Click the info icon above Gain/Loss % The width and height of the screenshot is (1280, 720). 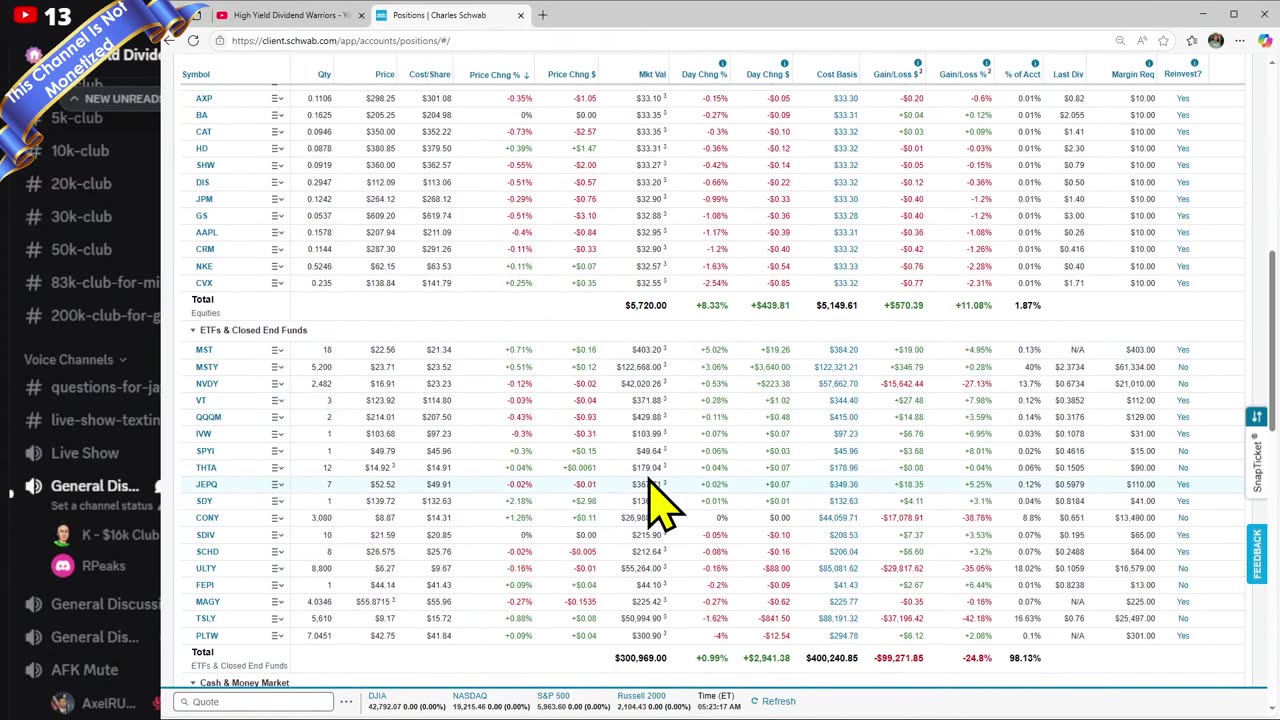(986, 63)
